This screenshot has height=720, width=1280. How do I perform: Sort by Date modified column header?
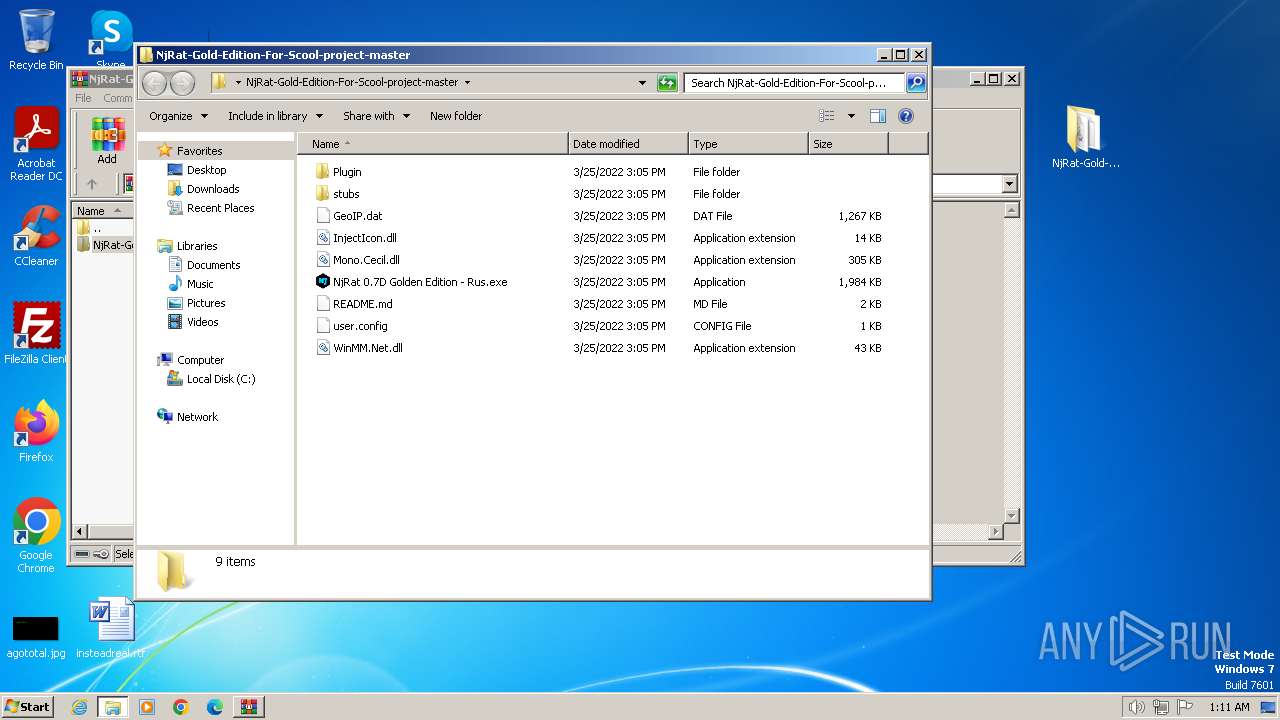point(628,144)
